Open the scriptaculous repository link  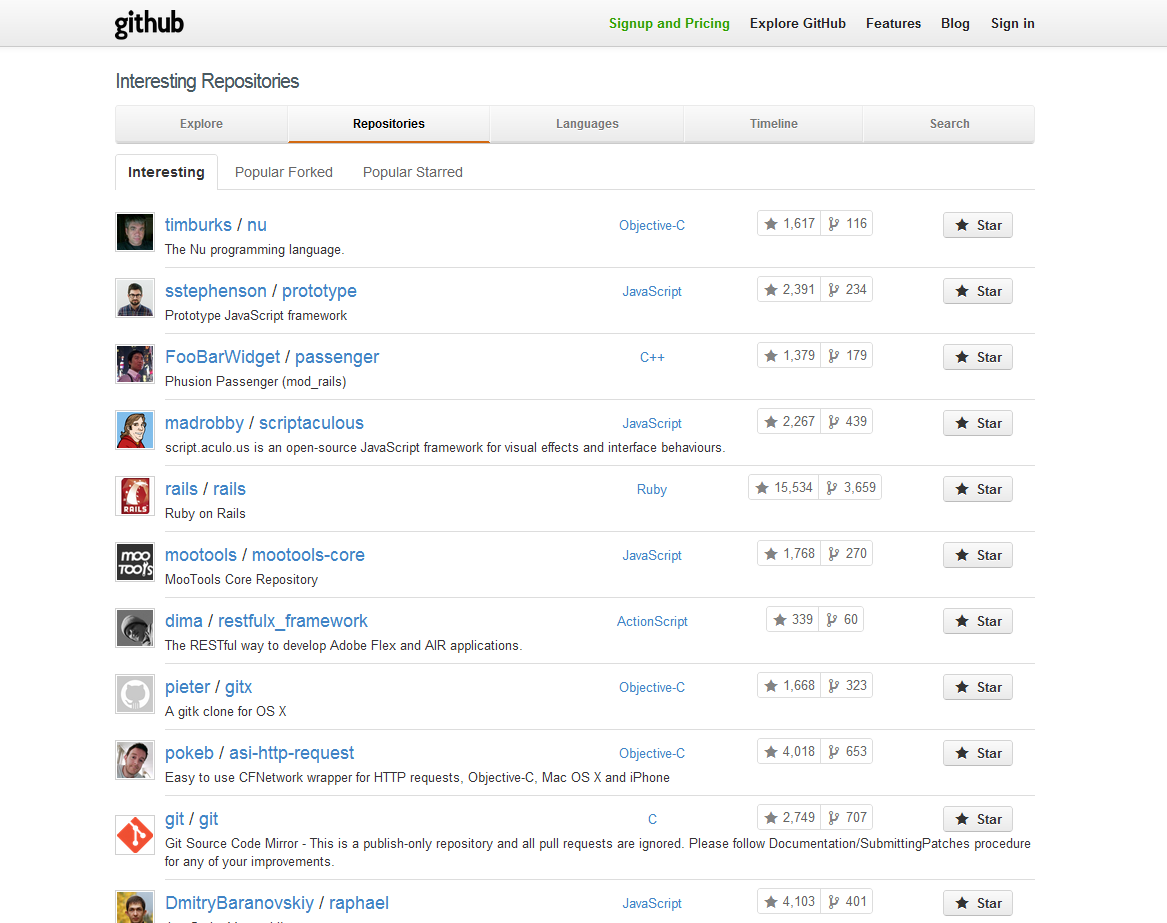311,423
